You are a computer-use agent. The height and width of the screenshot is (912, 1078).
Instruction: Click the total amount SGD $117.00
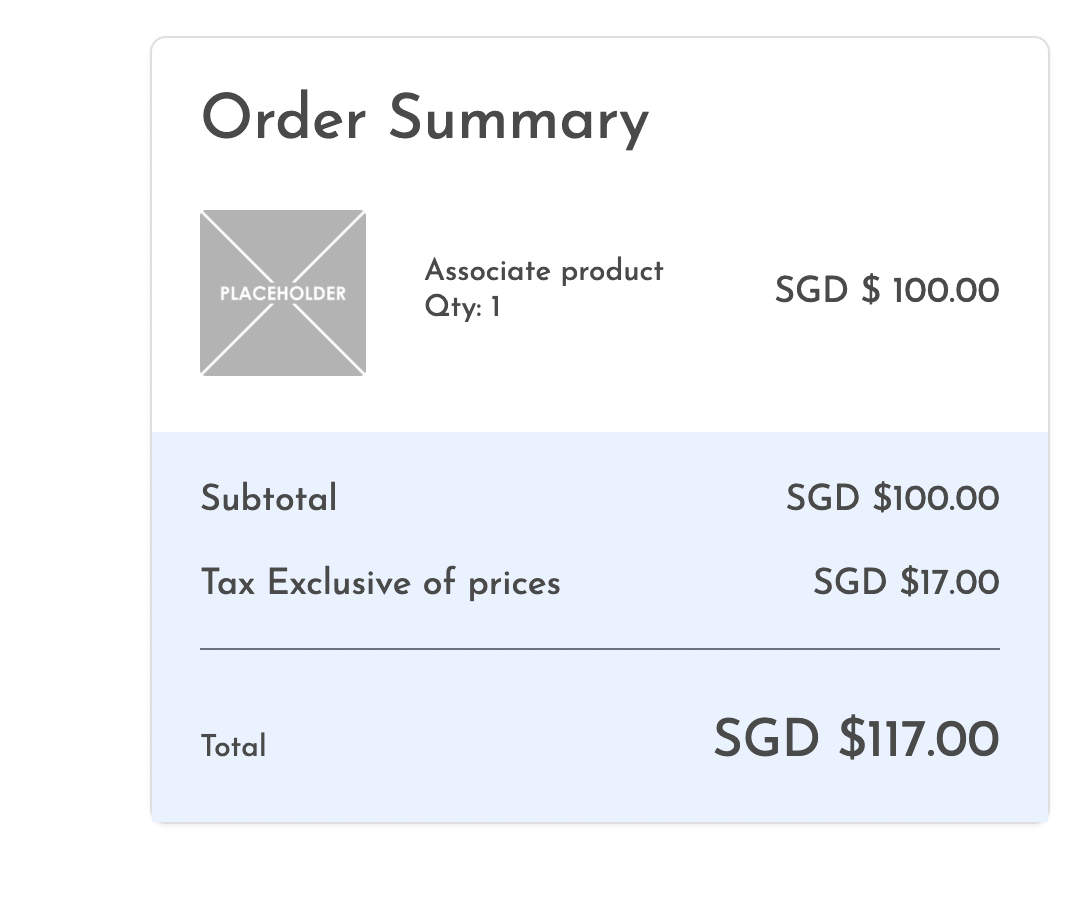[x=856, y=740]
